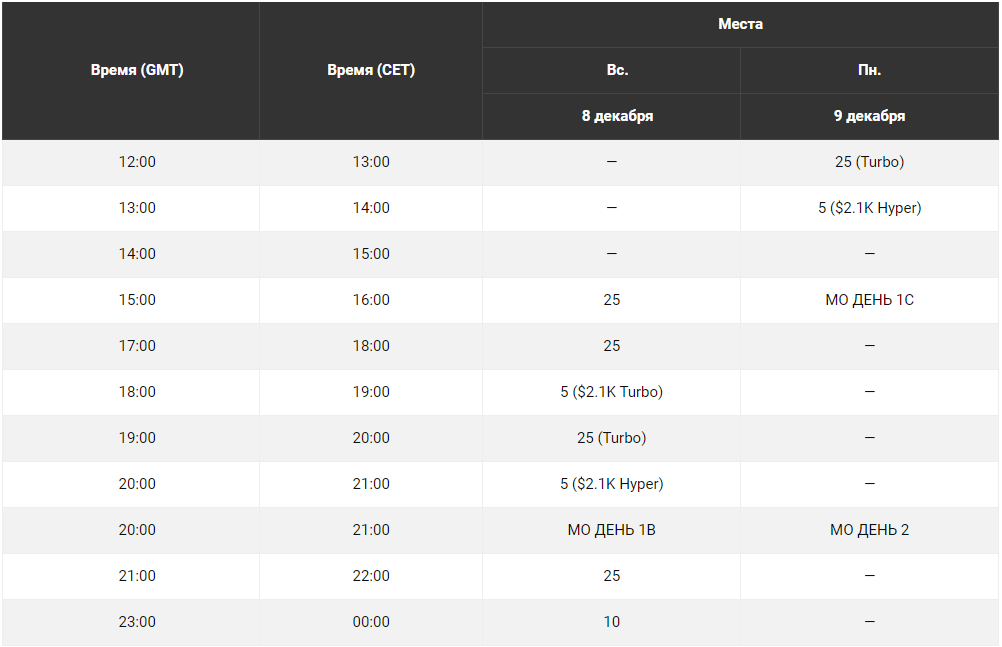Click the 9 декабря date header
The height and width of the screenshot is (647, 1002).
pos(869,116)
